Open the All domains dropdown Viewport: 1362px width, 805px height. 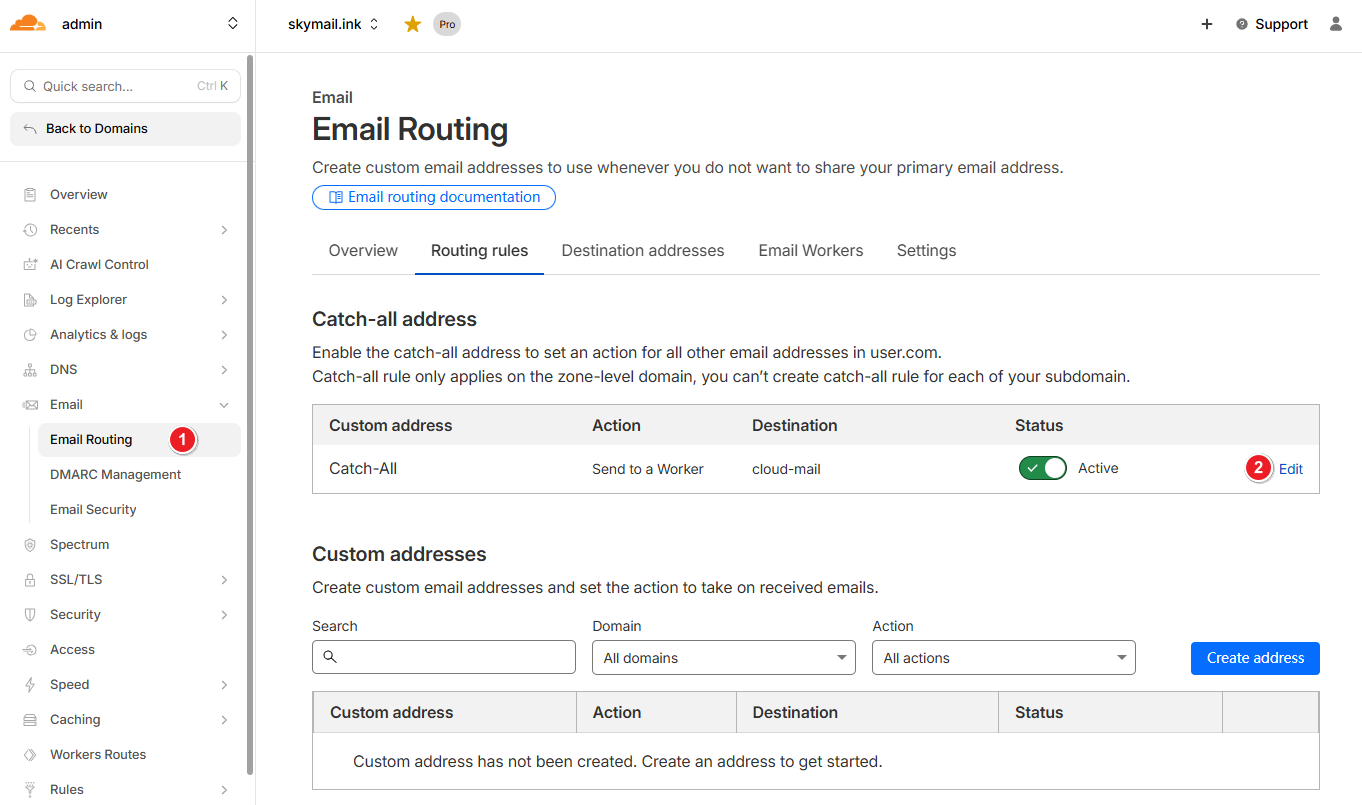click(724, 658)
